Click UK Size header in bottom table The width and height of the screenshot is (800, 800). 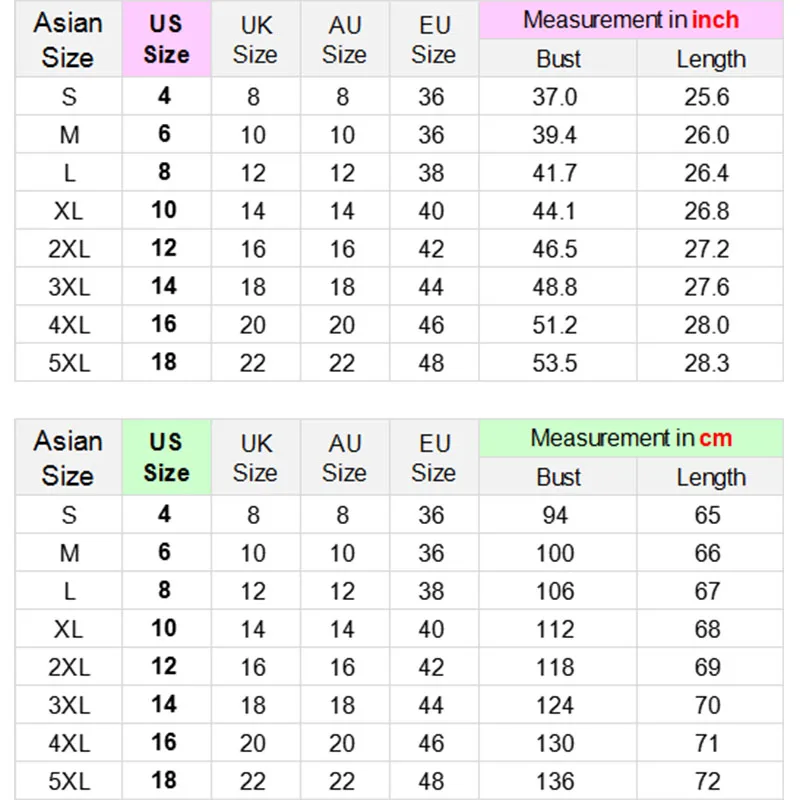255,458
